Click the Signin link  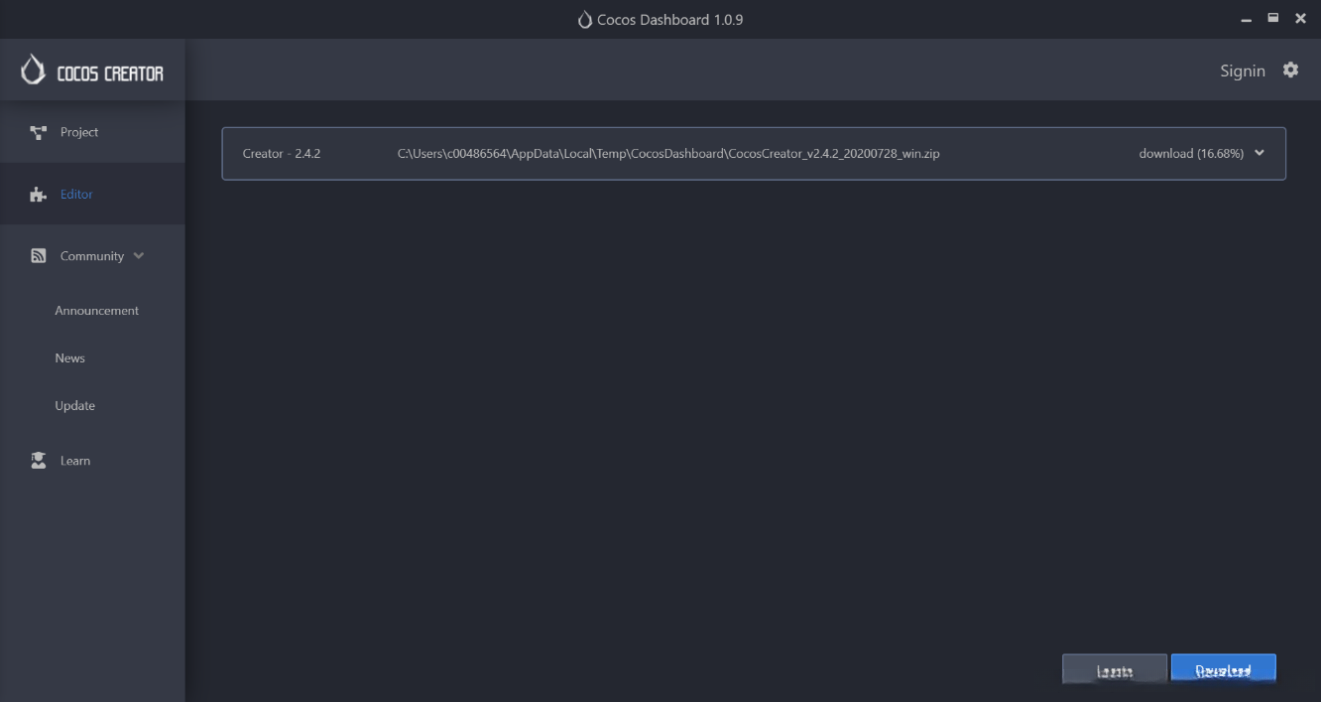(x=1242, y=71)
